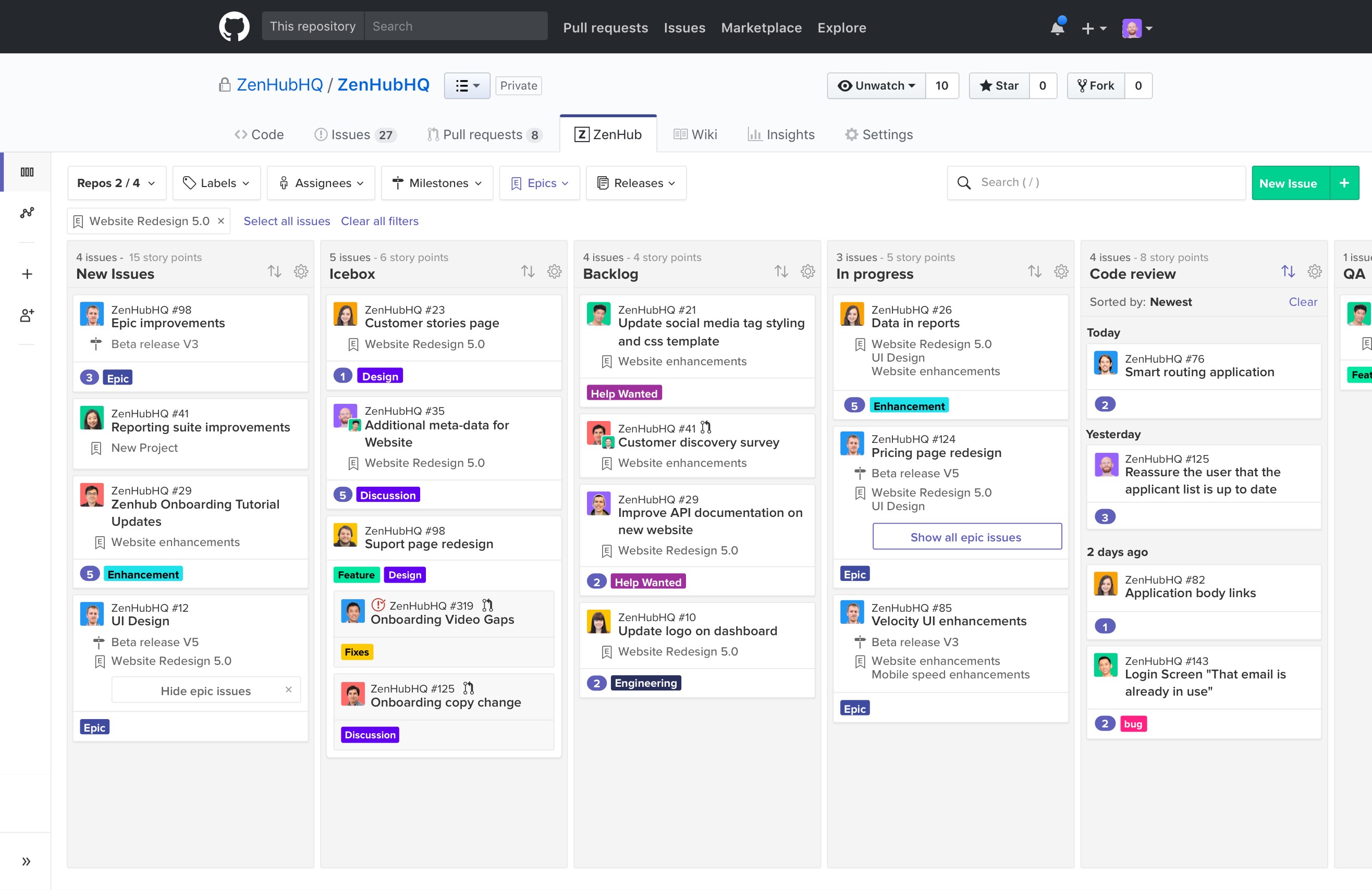This screenshot has height=890, width=1372.
Task: Click the board Search ( / ) input field
Action: pos(1095,182)
